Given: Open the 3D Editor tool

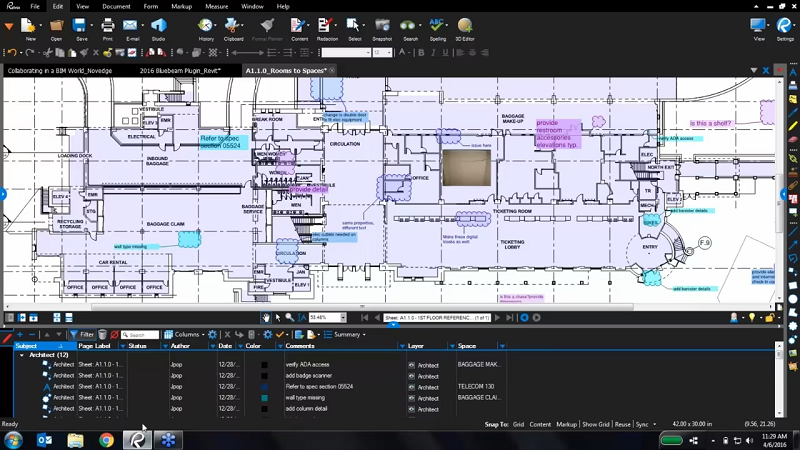Looking at the screenshot, I should [466, 26].
